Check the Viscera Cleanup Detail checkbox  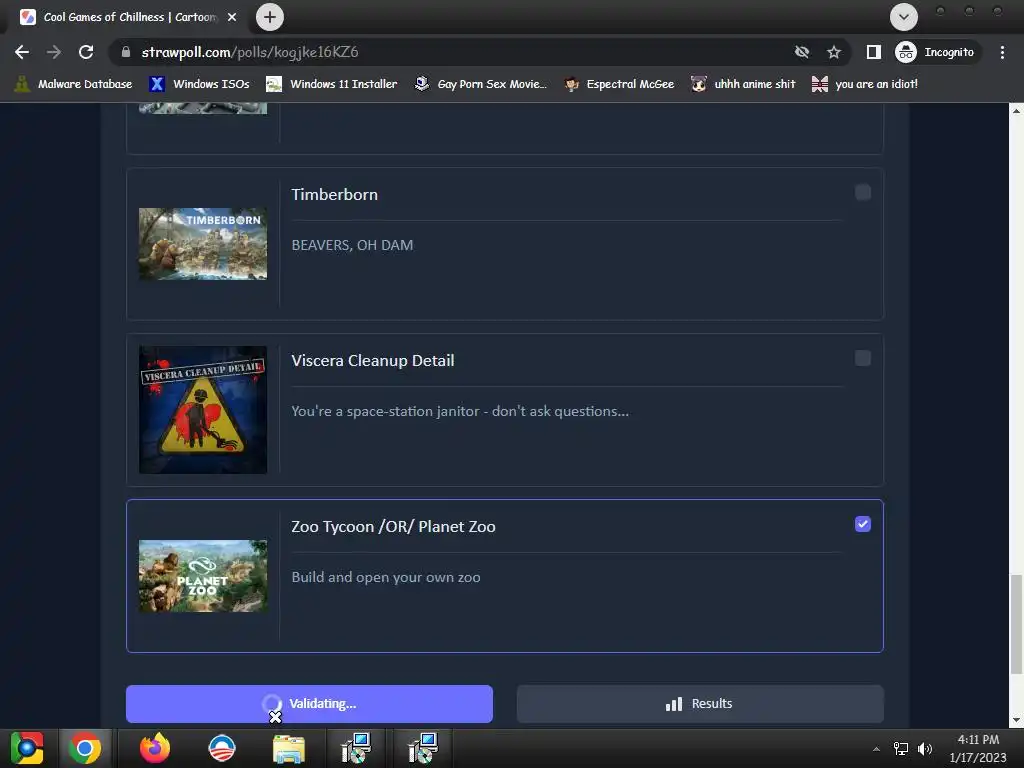(x=863, y=358)
